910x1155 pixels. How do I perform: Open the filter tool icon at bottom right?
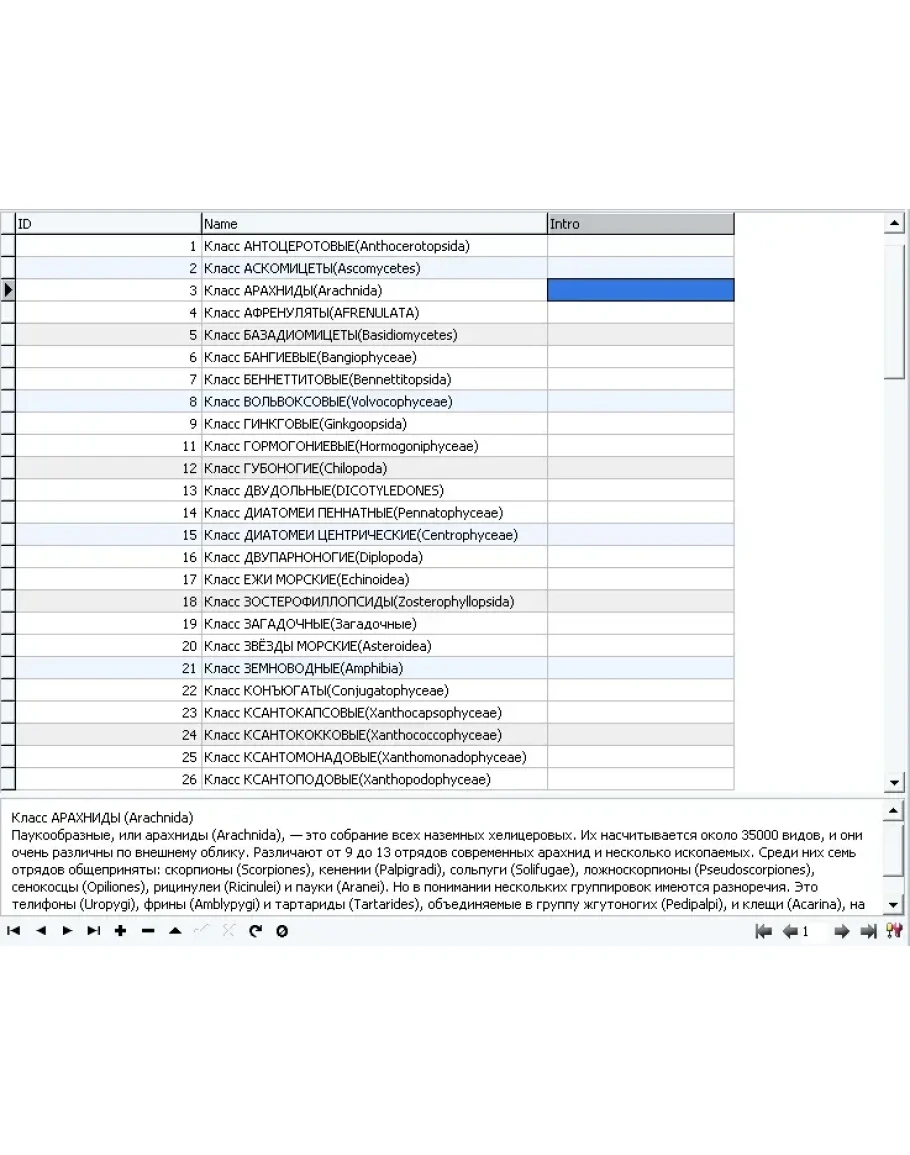click(x=895, y=931)
